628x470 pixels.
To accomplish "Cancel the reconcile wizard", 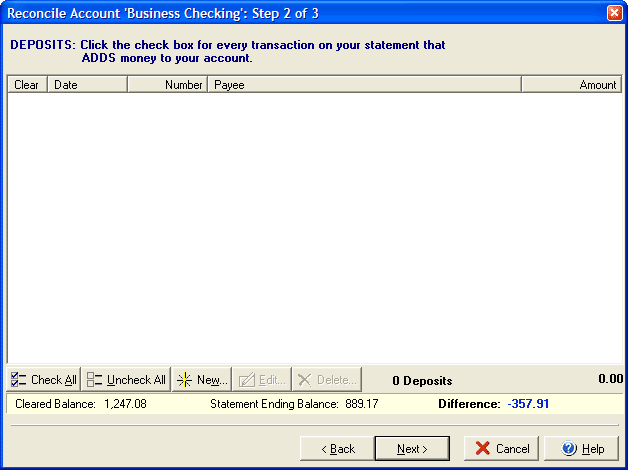I will [501, 449].
